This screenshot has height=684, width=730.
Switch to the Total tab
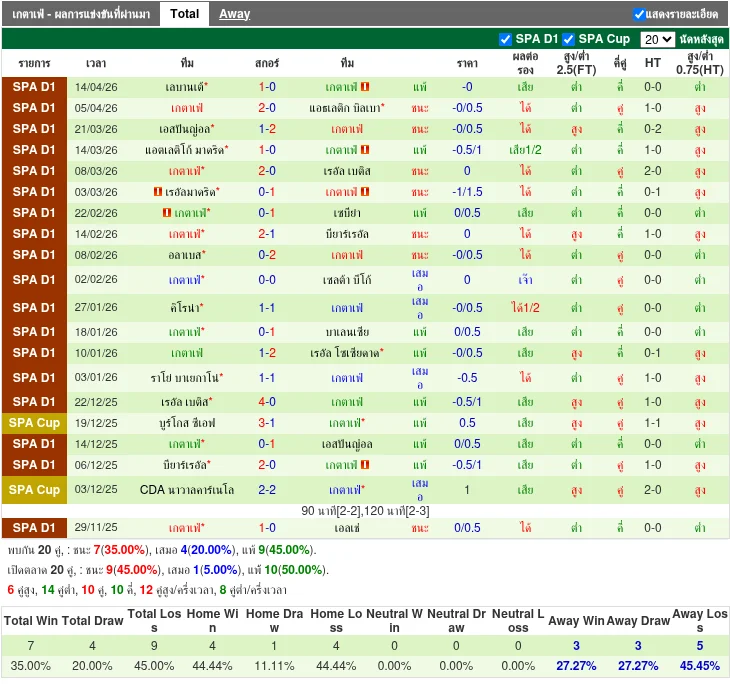click(184, 14)
